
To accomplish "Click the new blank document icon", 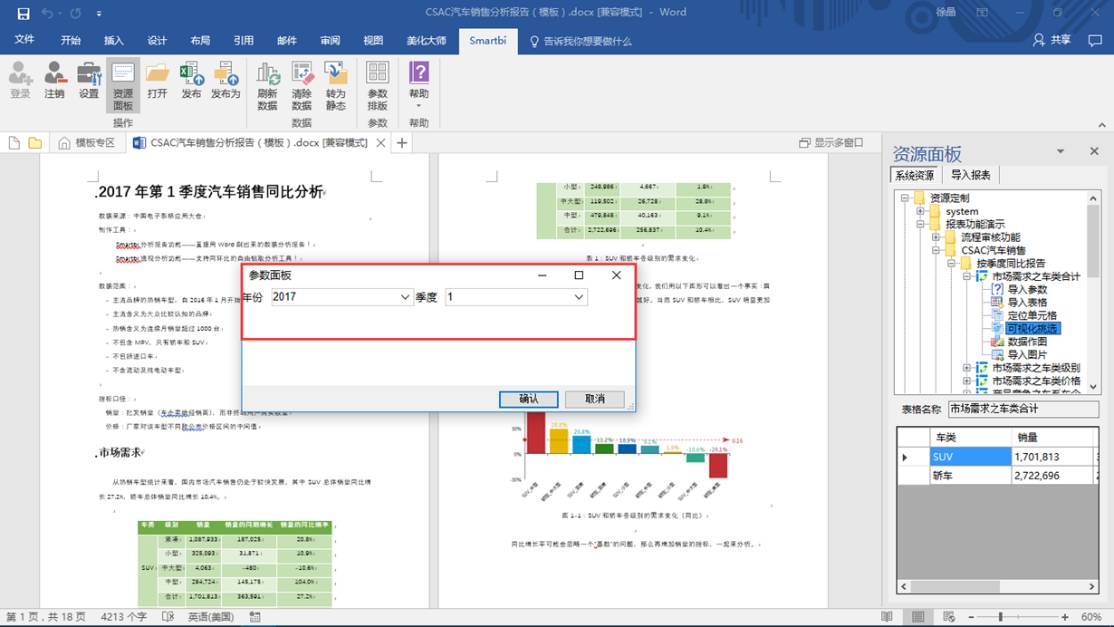I will pos(14,143).
